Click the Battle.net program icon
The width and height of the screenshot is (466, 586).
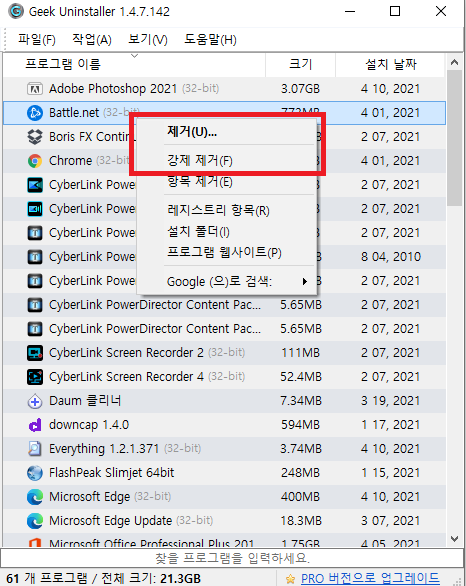click(x=35, y=113)
